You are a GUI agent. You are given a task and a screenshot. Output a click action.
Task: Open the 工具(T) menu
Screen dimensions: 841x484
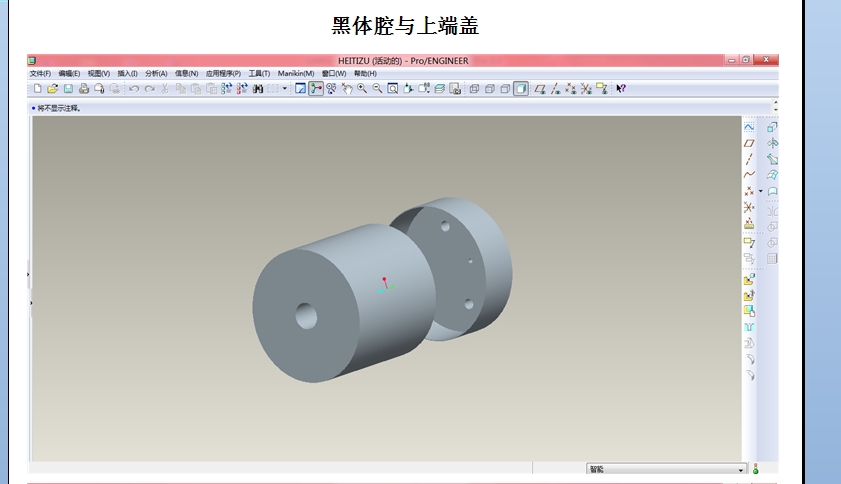259,74
